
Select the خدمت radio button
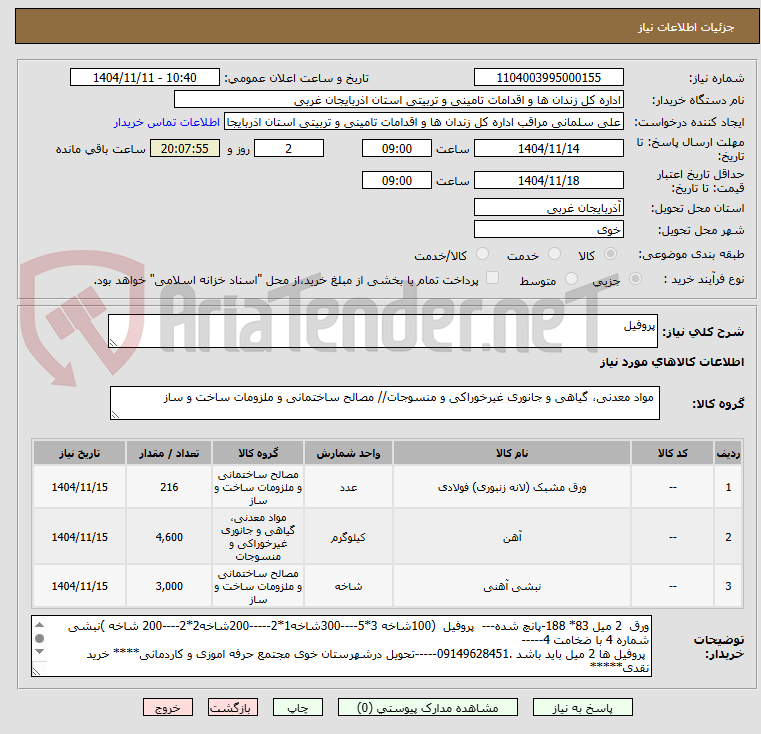pos(554,253)
